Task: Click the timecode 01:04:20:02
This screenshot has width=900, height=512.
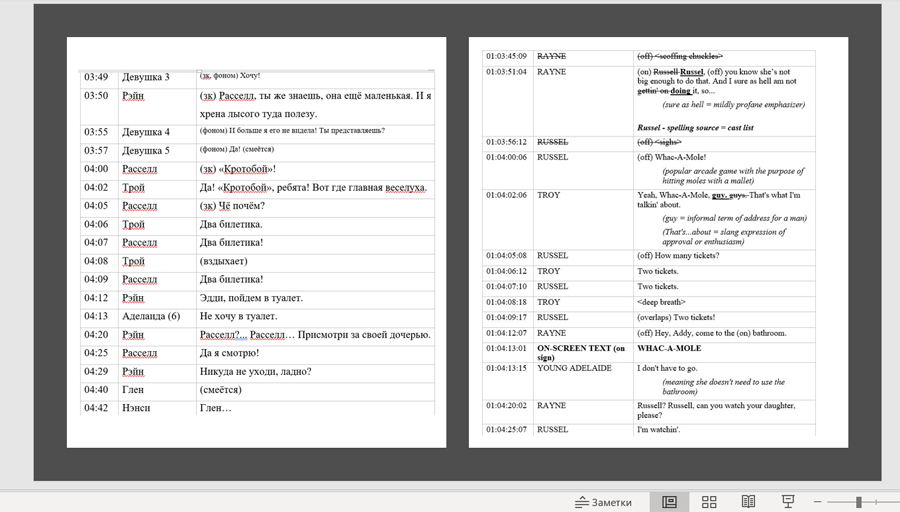Action: (x=506, y=406)
